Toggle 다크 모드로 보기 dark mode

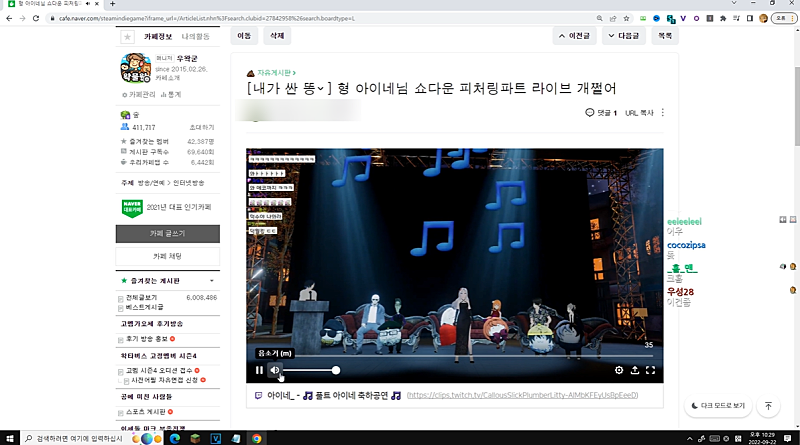(x=718, y=406)
